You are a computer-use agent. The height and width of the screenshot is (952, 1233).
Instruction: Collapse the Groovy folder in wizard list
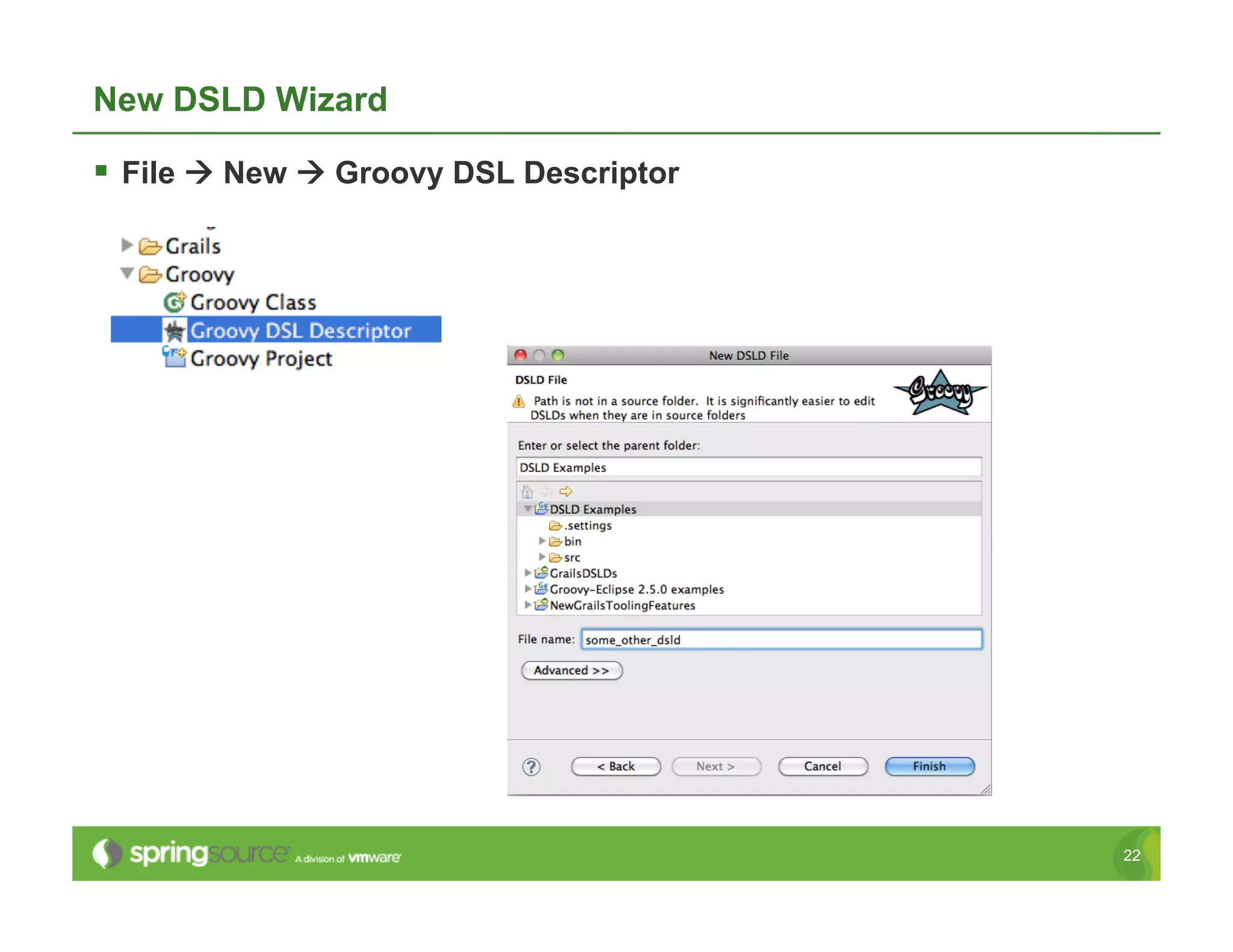point(127,273)
